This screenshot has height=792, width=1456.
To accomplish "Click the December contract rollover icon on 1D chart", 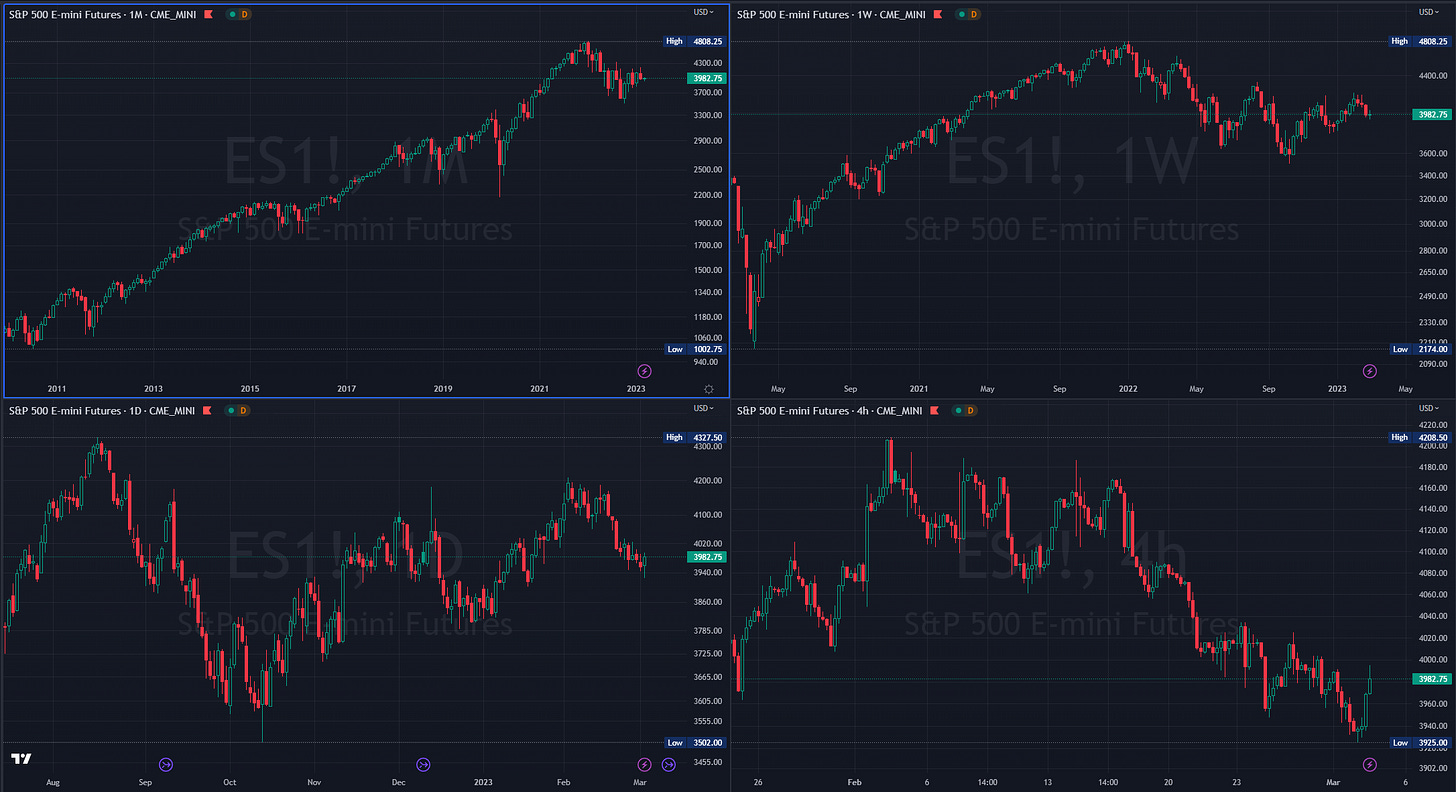I will [423, 765].
